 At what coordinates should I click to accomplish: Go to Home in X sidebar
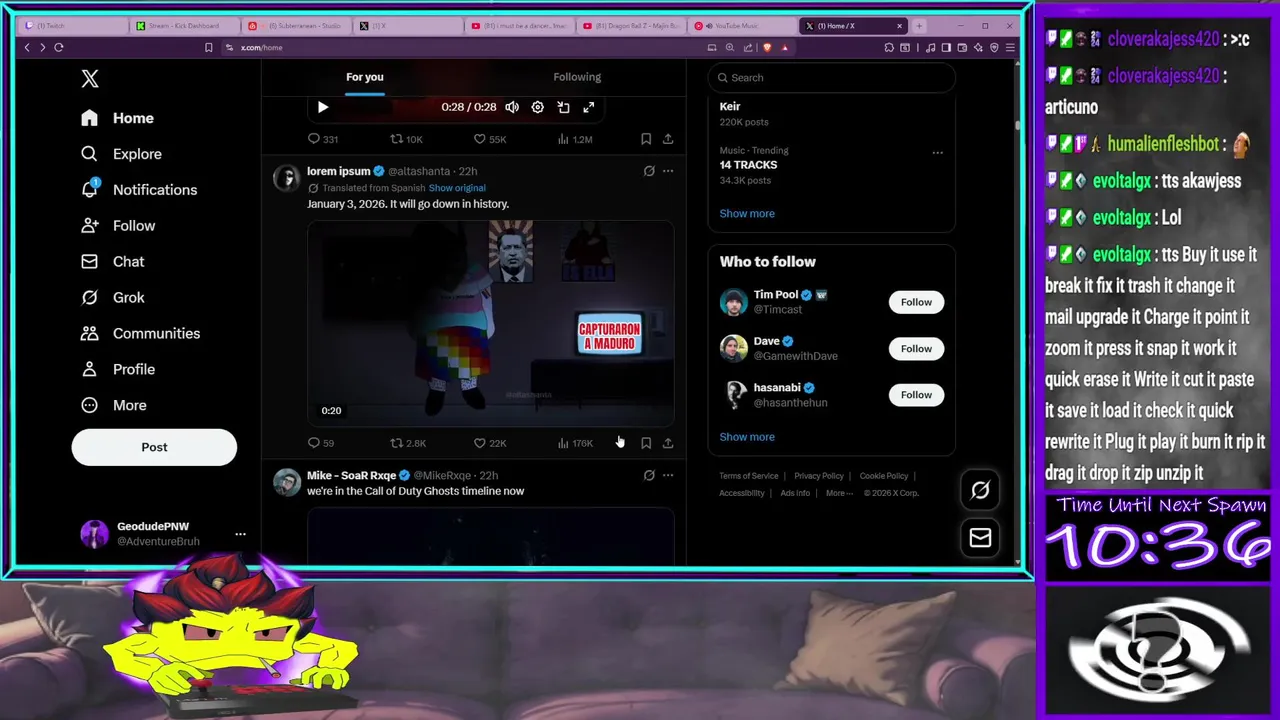point(118,118)
